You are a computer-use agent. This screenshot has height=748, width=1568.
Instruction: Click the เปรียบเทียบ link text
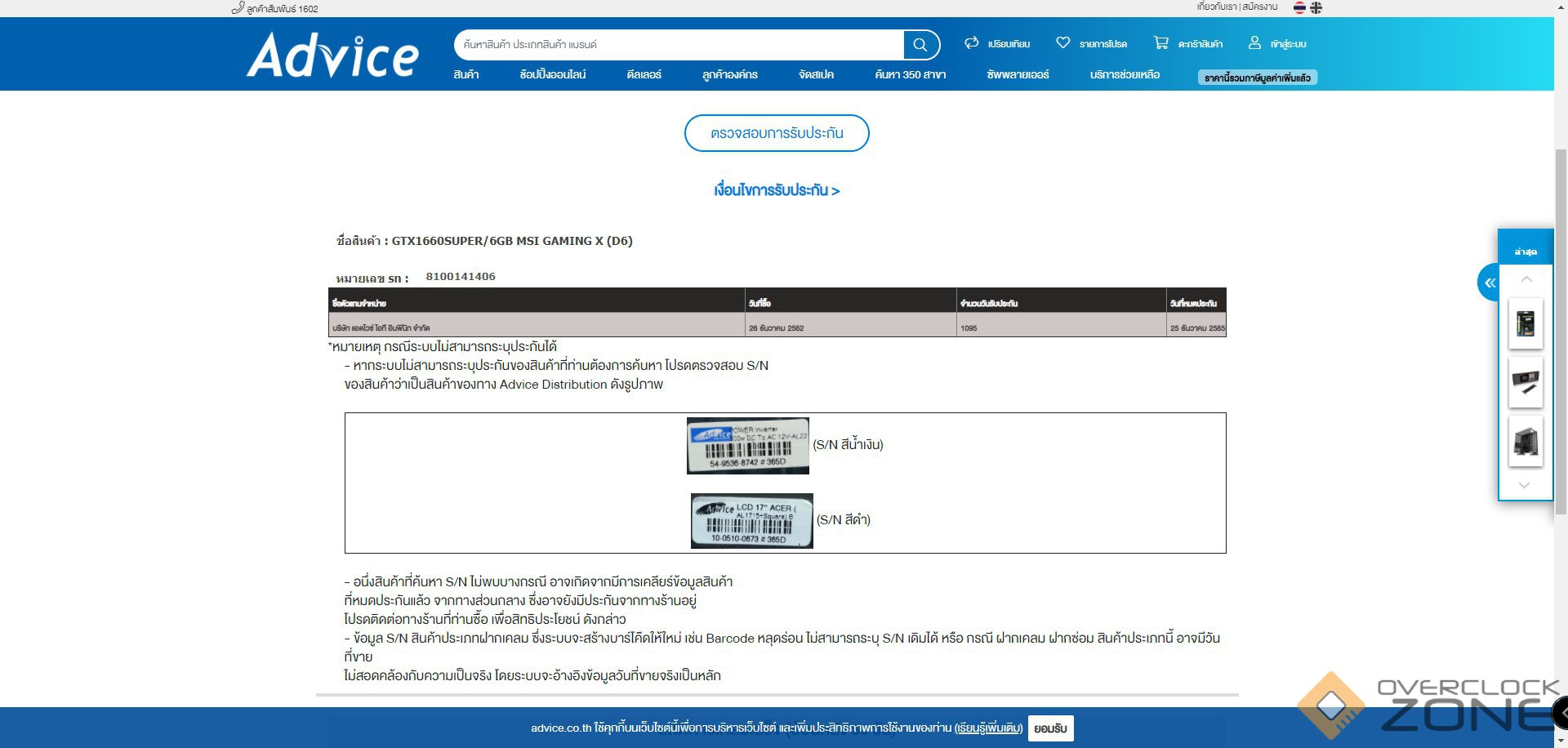click(x=1009, y=44)
